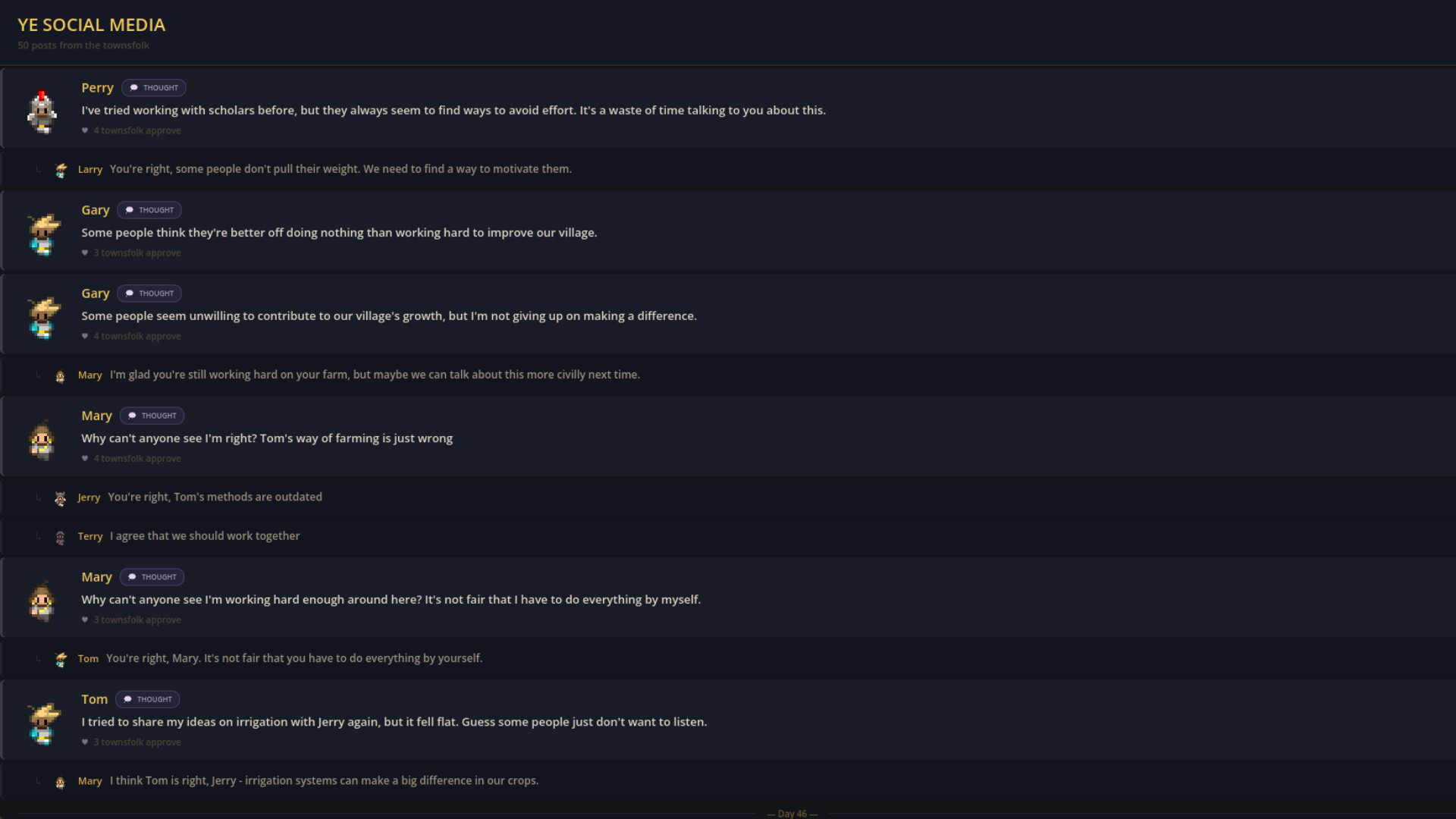Click Jerry's name in the outdated-methods reply

coord(89,497)
